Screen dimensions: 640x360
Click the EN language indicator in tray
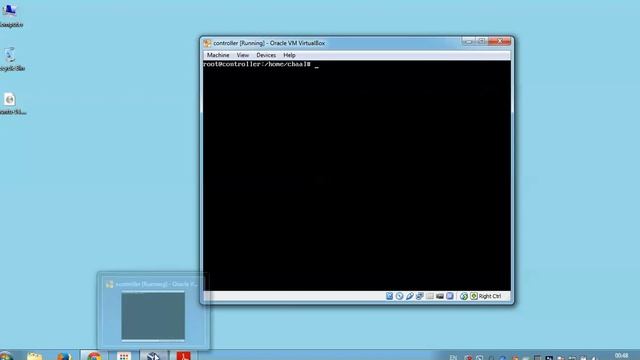click(x=453, y=357)
